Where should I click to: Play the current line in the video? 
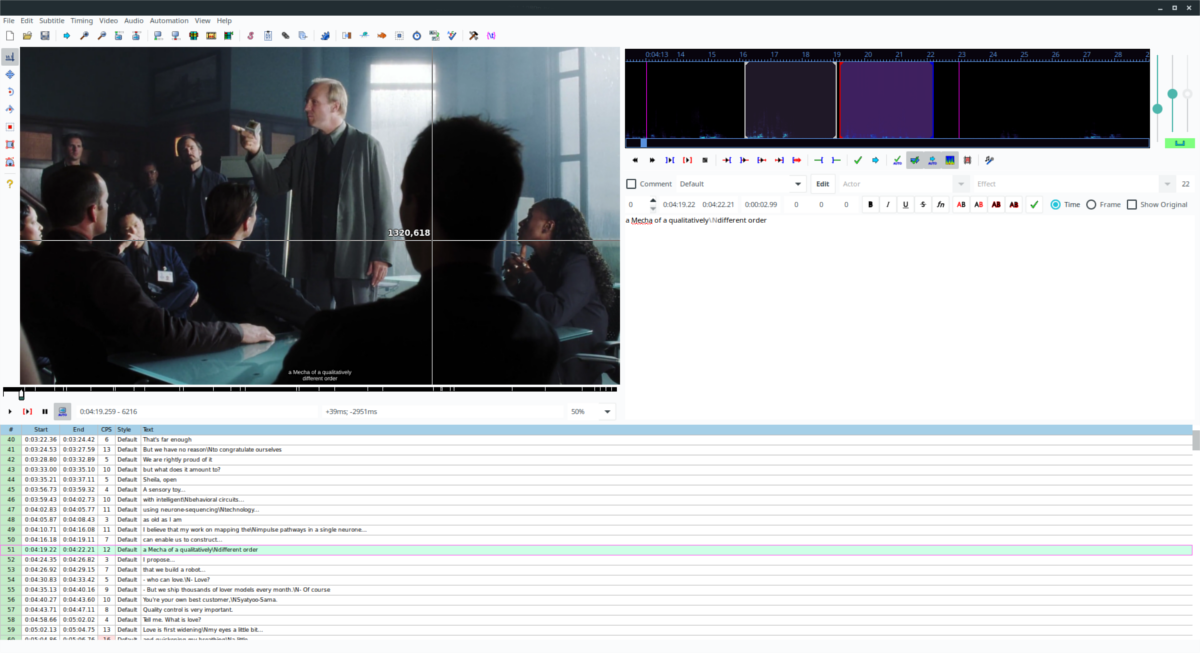point(27,411)
